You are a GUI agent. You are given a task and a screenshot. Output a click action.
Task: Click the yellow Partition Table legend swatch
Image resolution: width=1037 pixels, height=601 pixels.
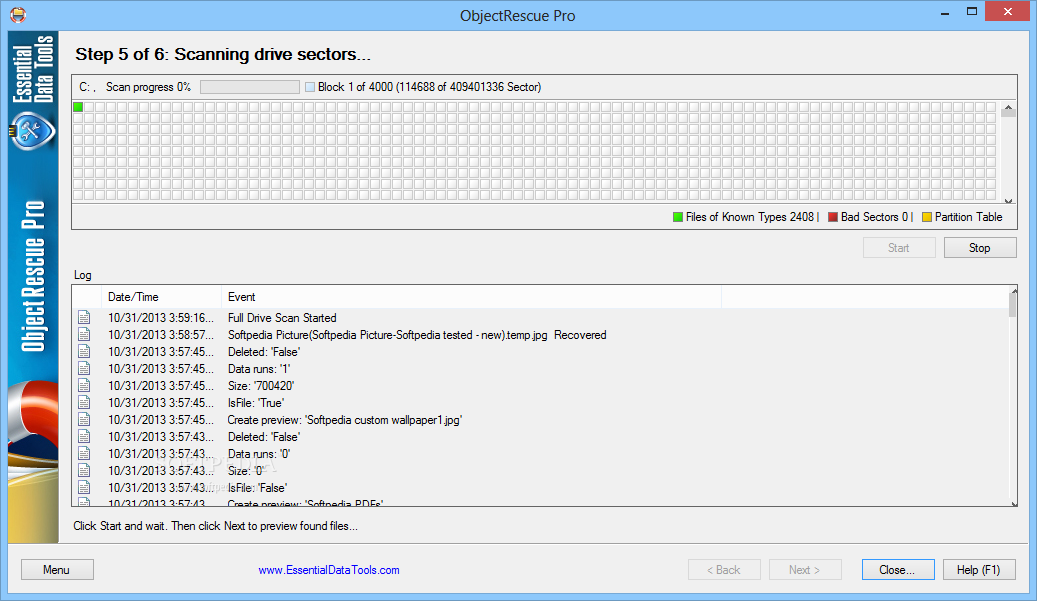click(x=927, y=217)
